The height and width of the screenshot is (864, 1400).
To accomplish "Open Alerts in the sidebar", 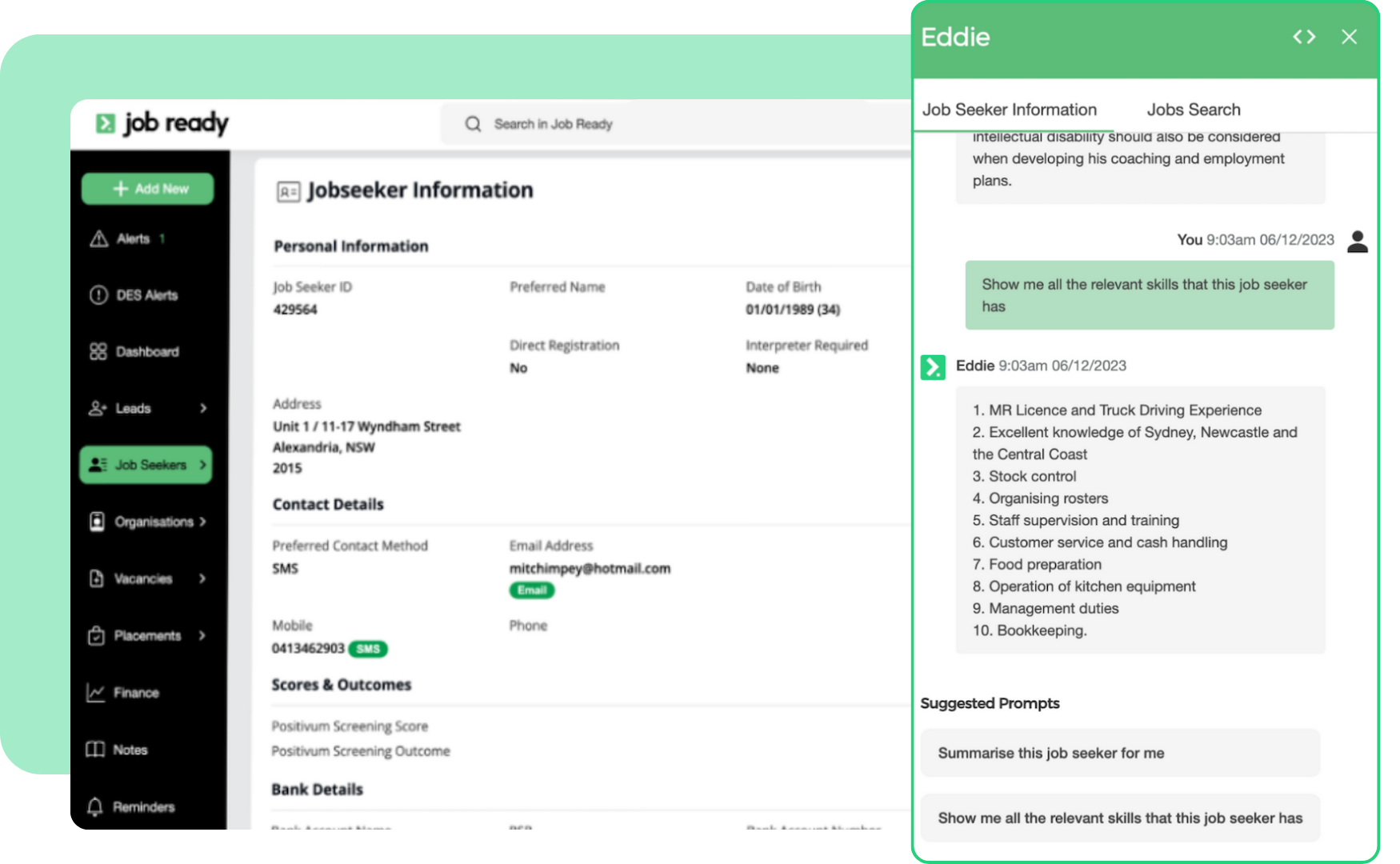I will pos(133,238).
